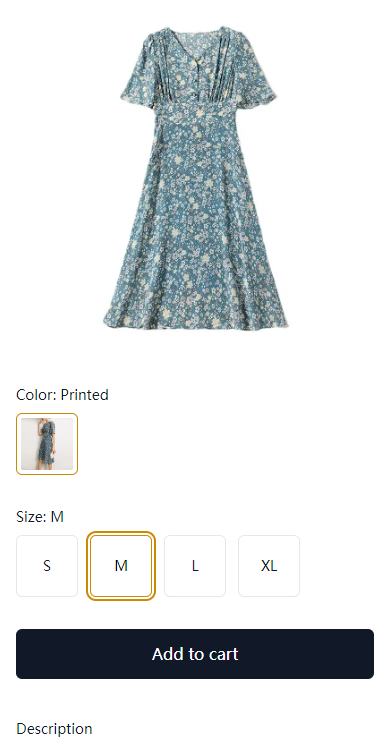Image resolution: width=389 pixels, height=755 pixels.
Task: Click the 'Size: M' label text
Action: [x=39, y=517]
